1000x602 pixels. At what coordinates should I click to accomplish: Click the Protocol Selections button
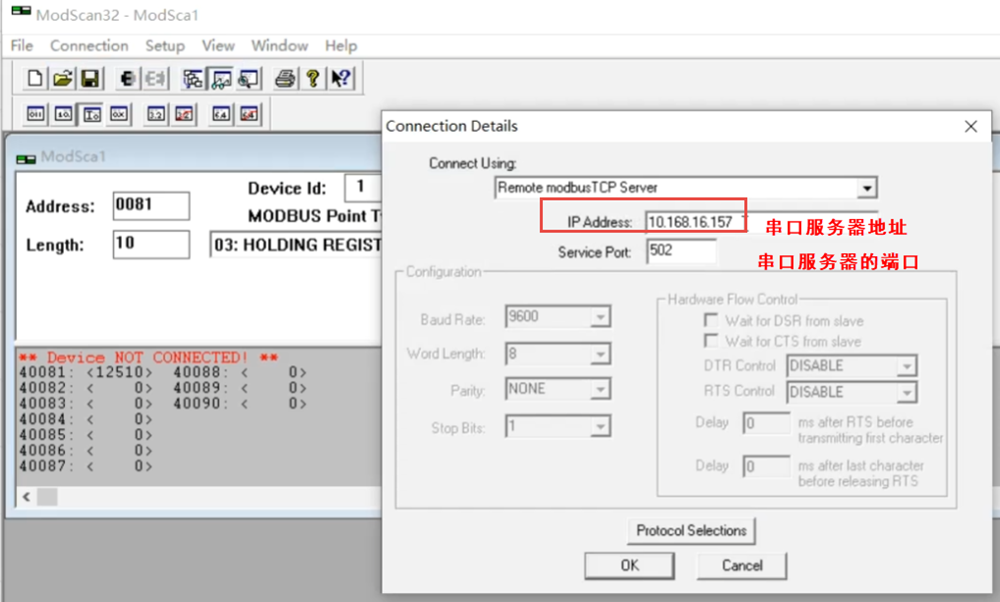(x=691, y=531)
